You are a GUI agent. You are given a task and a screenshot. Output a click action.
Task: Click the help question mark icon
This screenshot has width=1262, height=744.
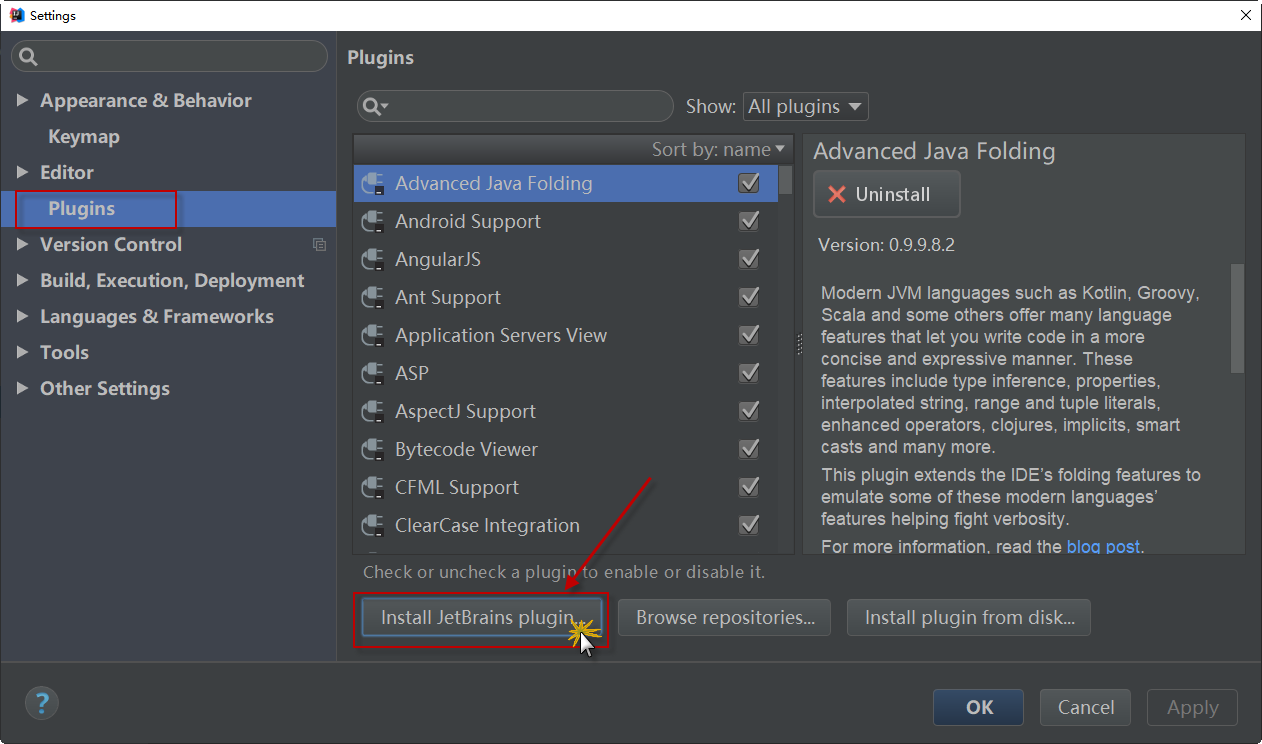[x=42, y=703]
